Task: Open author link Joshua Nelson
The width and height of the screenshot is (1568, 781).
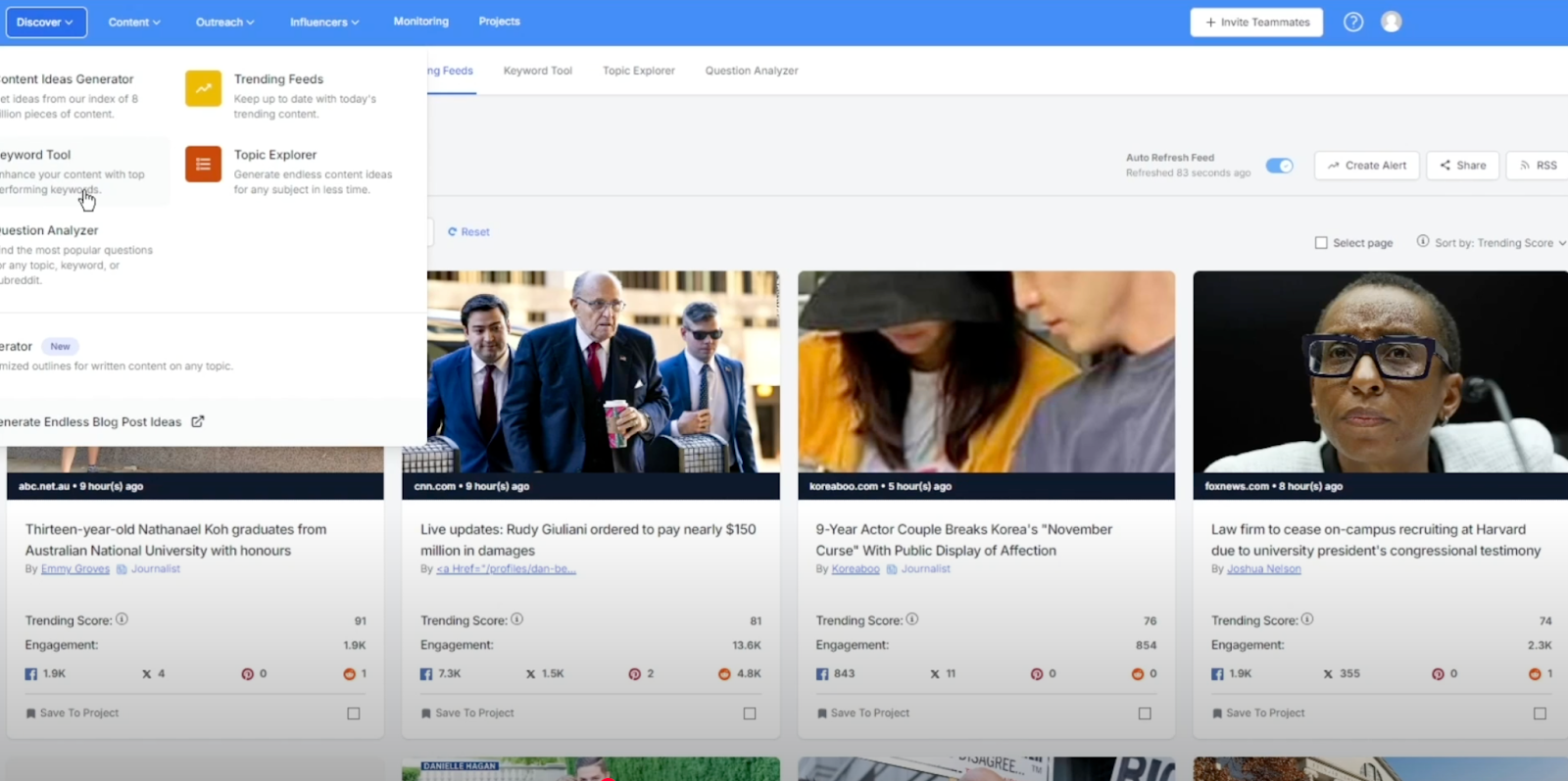Action: click(x=1264, y=569)
